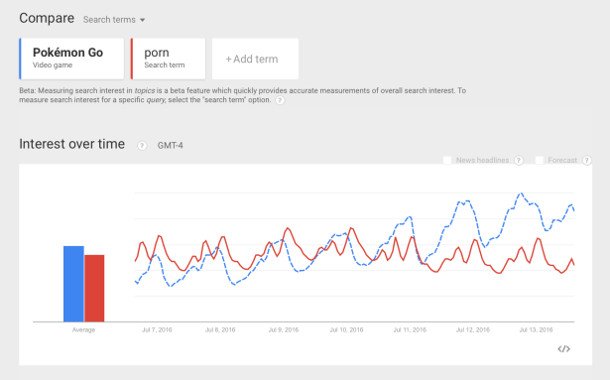
Task: Open help icon after beta notice text
Action: click(x=280, y=100)
